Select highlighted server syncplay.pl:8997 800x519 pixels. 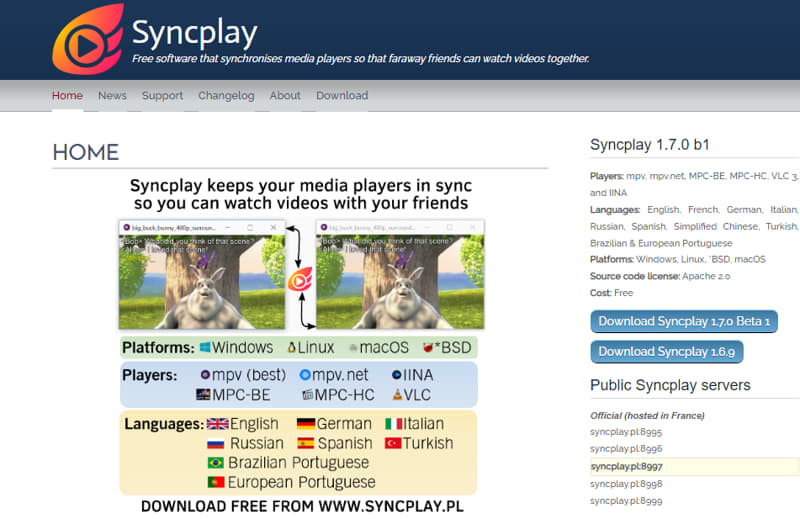[x=694, y=466]
